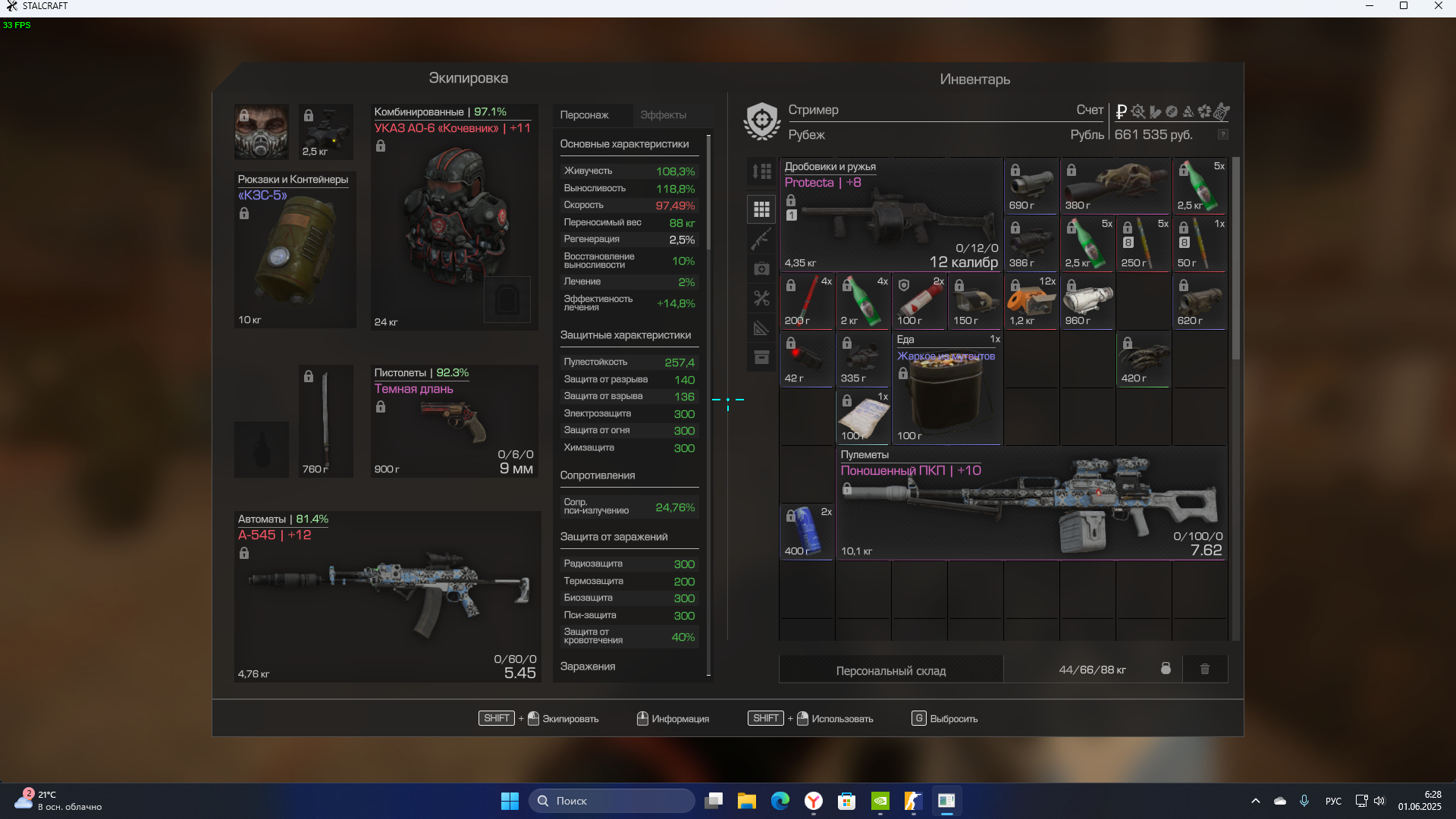Open the Персональный склад stash

891,670
